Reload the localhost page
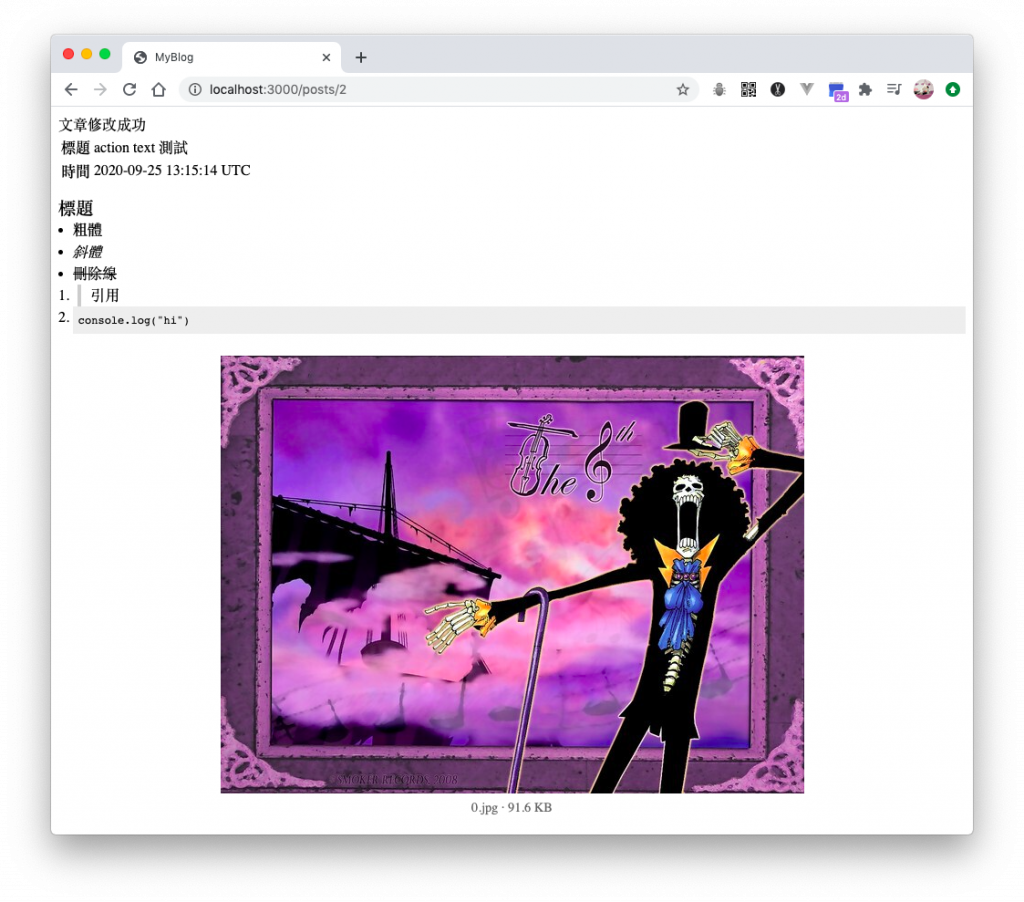This screenshot has height=902, width=1024. pos(129,89)
